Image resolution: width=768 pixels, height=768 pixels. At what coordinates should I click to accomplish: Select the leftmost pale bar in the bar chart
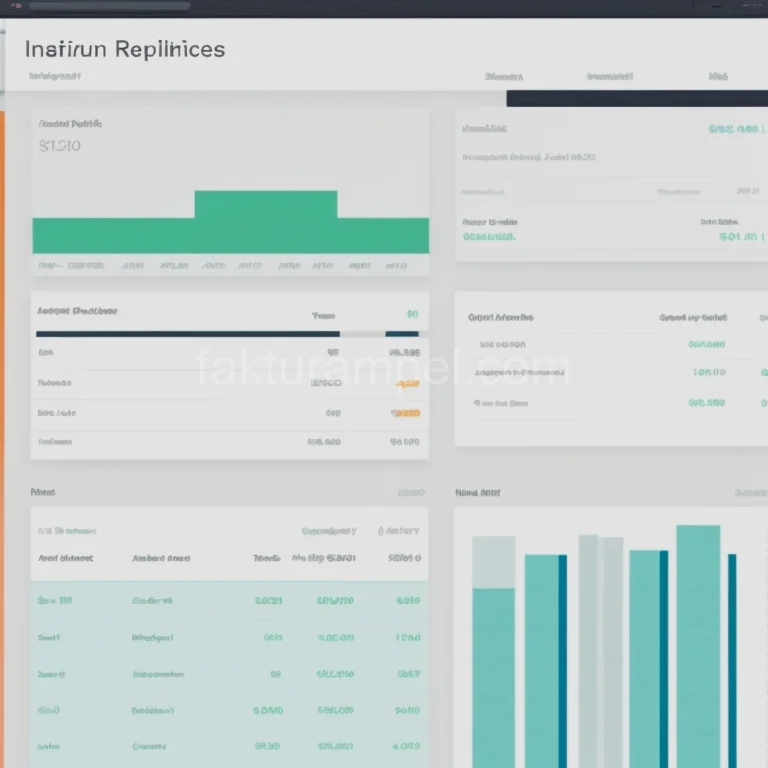tap(493, 560)
